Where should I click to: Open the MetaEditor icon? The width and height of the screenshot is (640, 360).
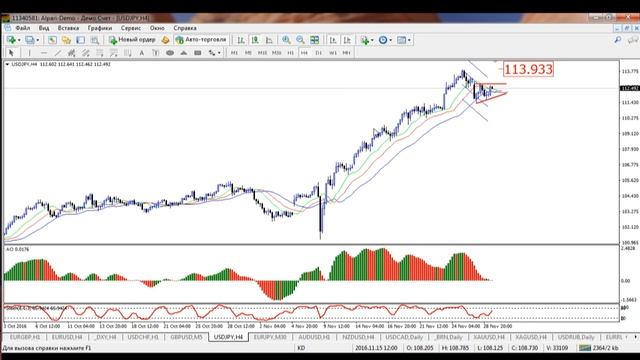tap(165, 40)
